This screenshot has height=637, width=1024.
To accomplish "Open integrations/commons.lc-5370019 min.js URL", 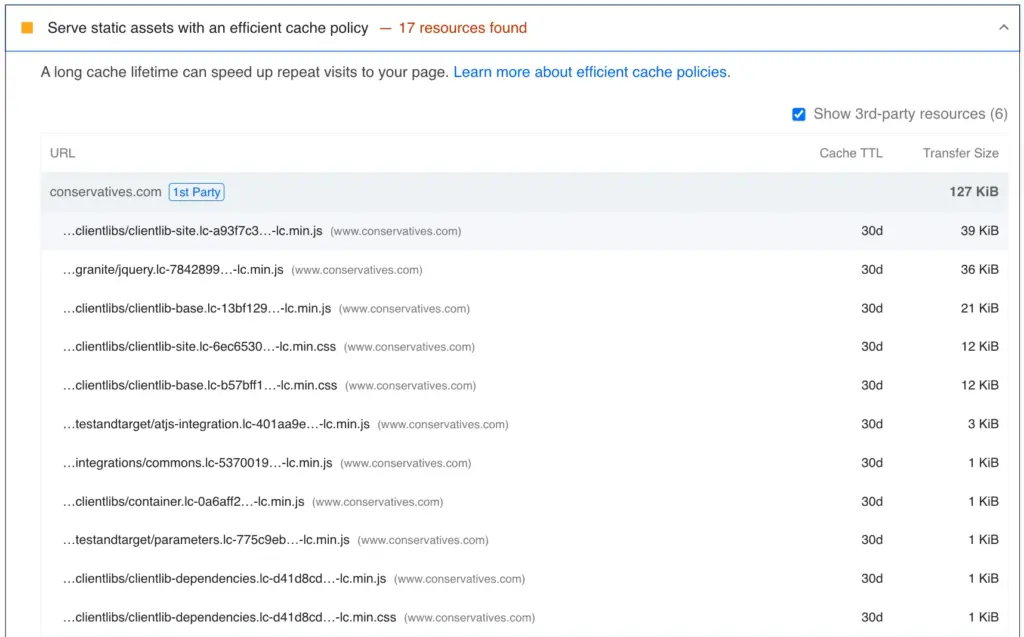I will point(197,463).
